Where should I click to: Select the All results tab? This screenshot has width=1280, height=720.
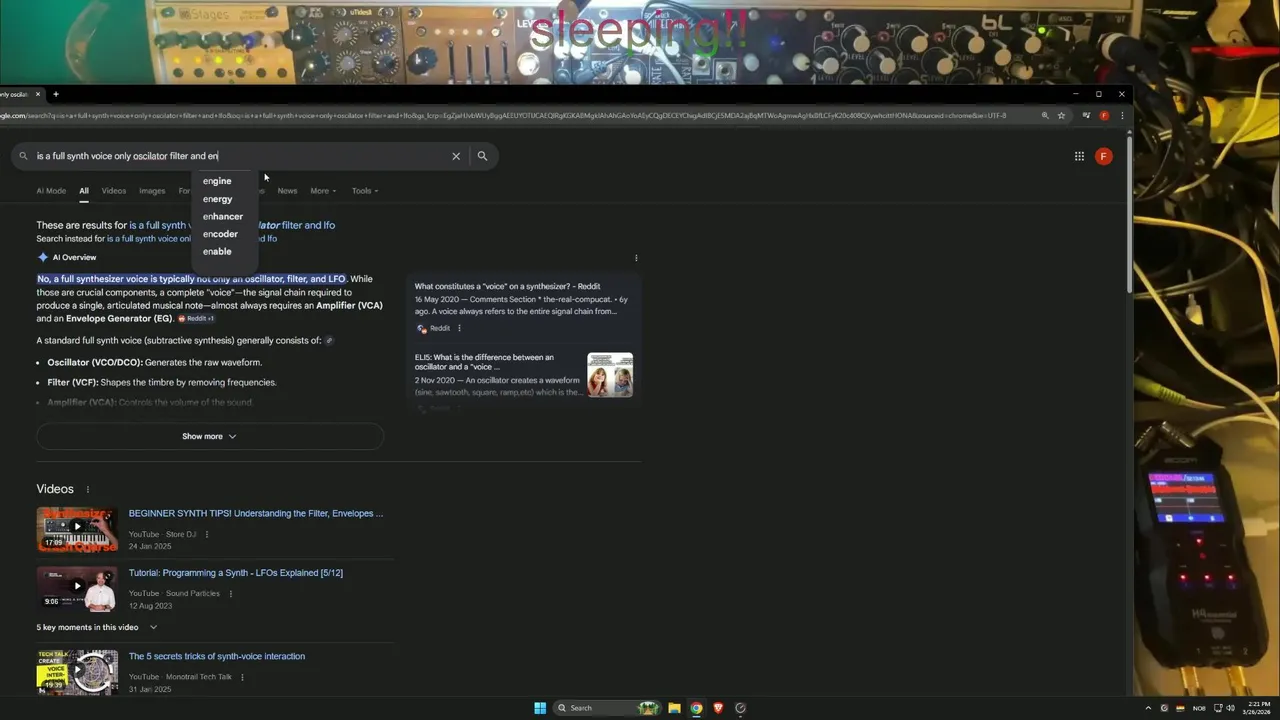pos(84,190)
